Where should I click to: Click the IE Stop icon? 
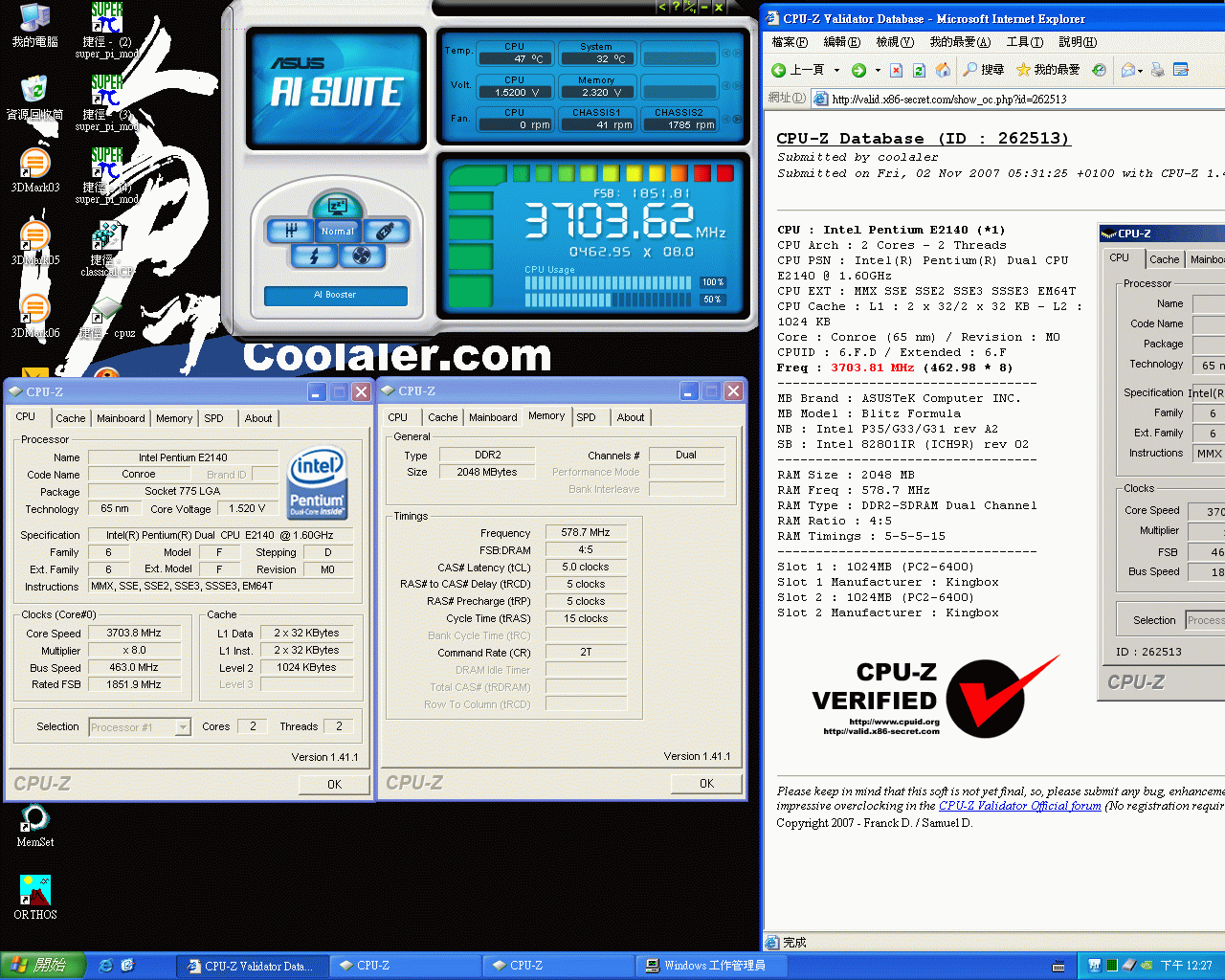click(896, 70)
